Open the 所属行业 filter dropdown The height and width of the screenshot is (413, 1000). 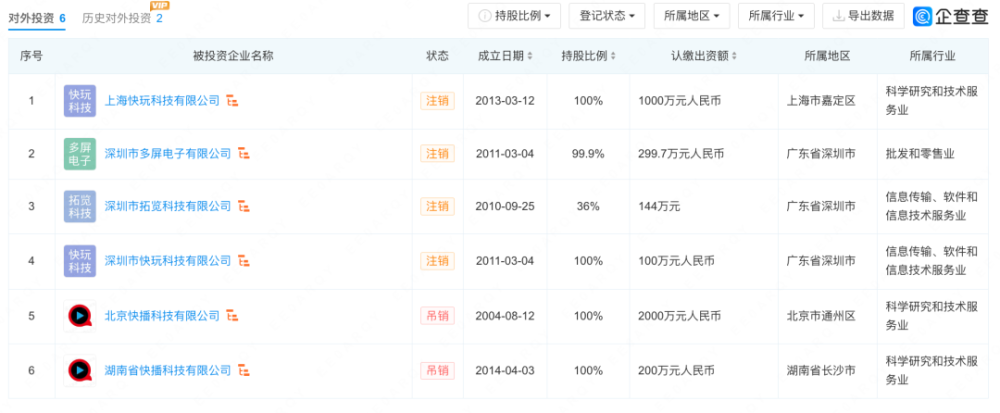[776, 16]
